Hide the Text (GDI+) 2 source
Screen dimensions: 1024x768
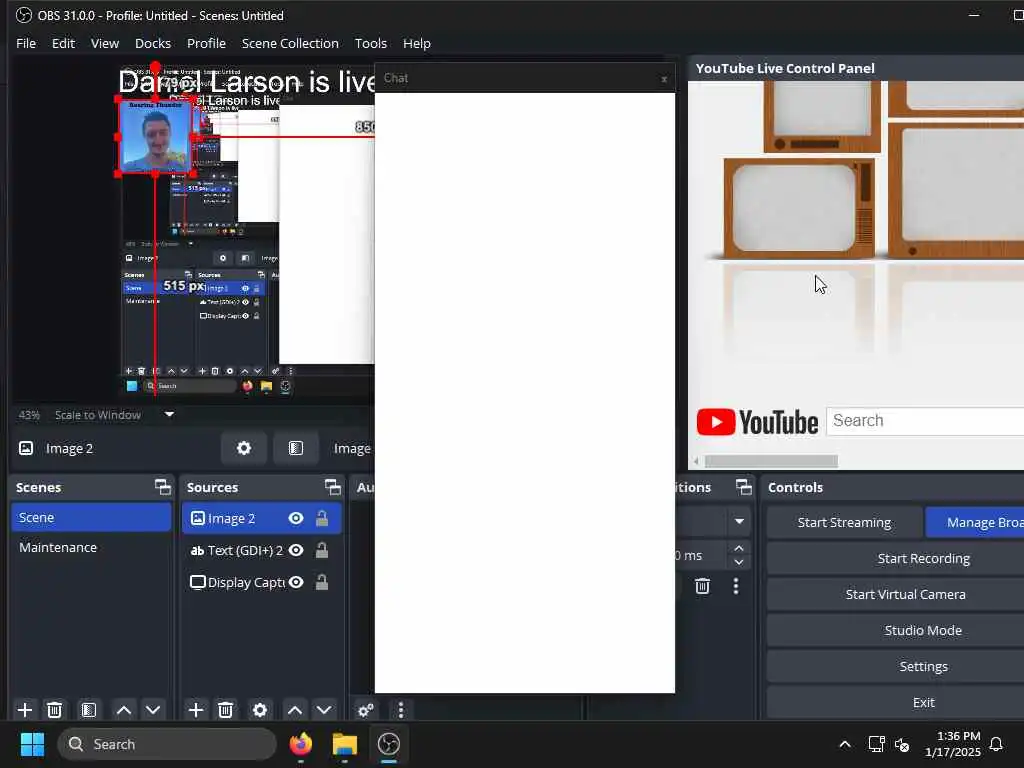coord(296,551)
